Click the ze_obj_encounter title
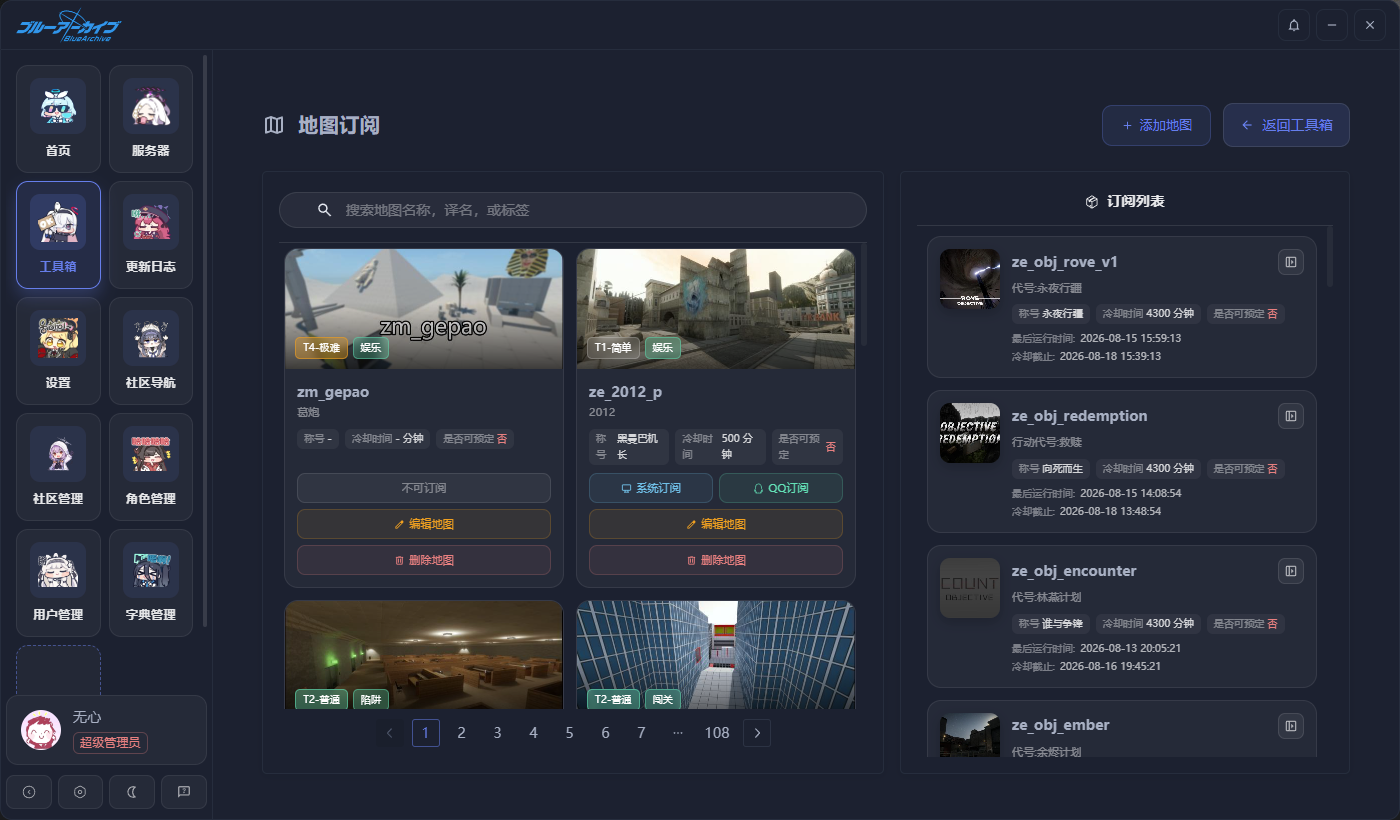Image resolution: width=1400 pixels, height=820 pixels. coord(1074,571)
